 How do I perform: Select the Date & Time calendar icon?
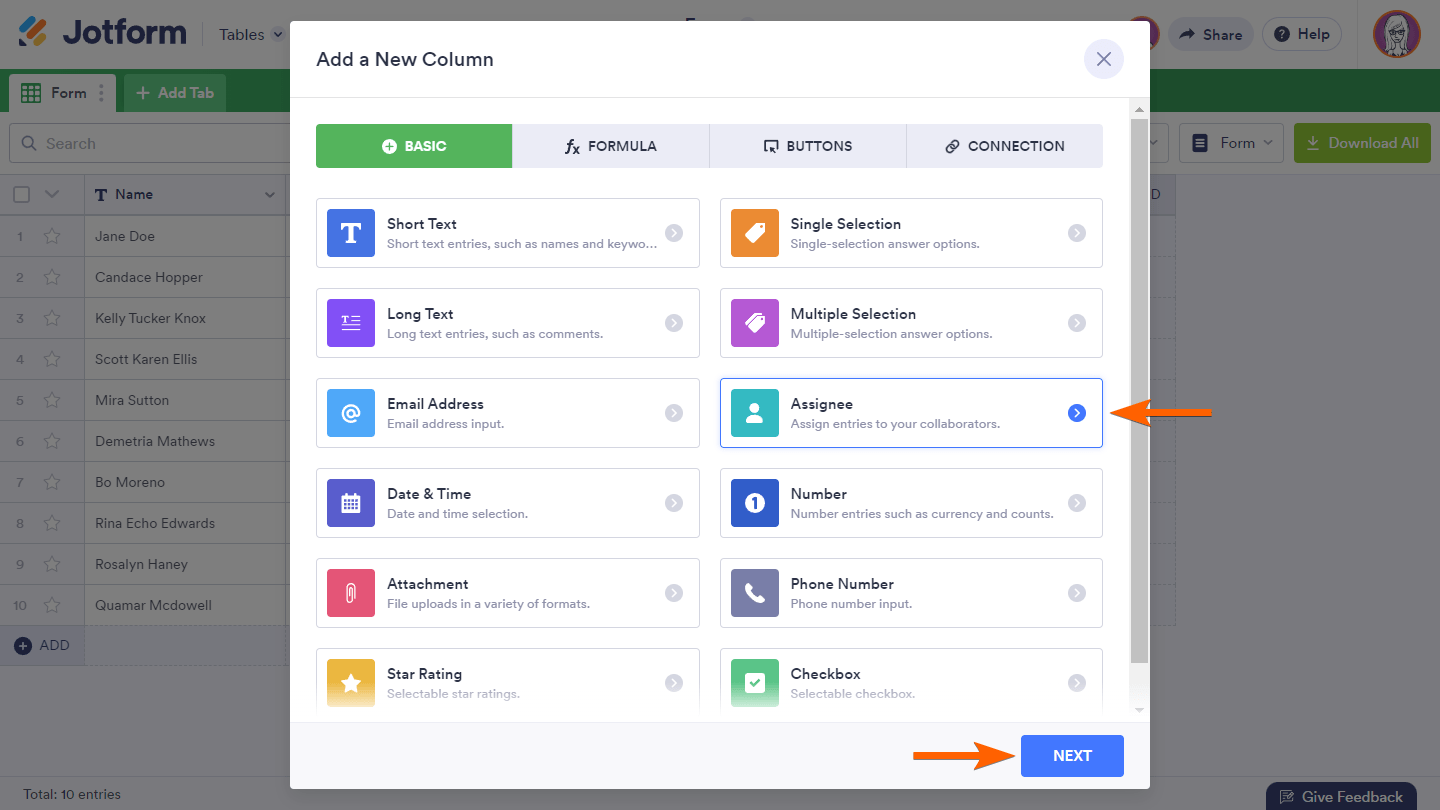tap(351, 503)
